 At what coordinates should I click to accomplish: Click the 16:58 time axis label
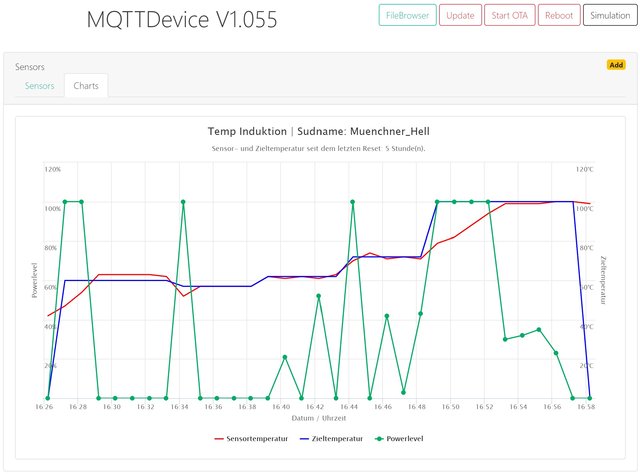pos(586,407)
